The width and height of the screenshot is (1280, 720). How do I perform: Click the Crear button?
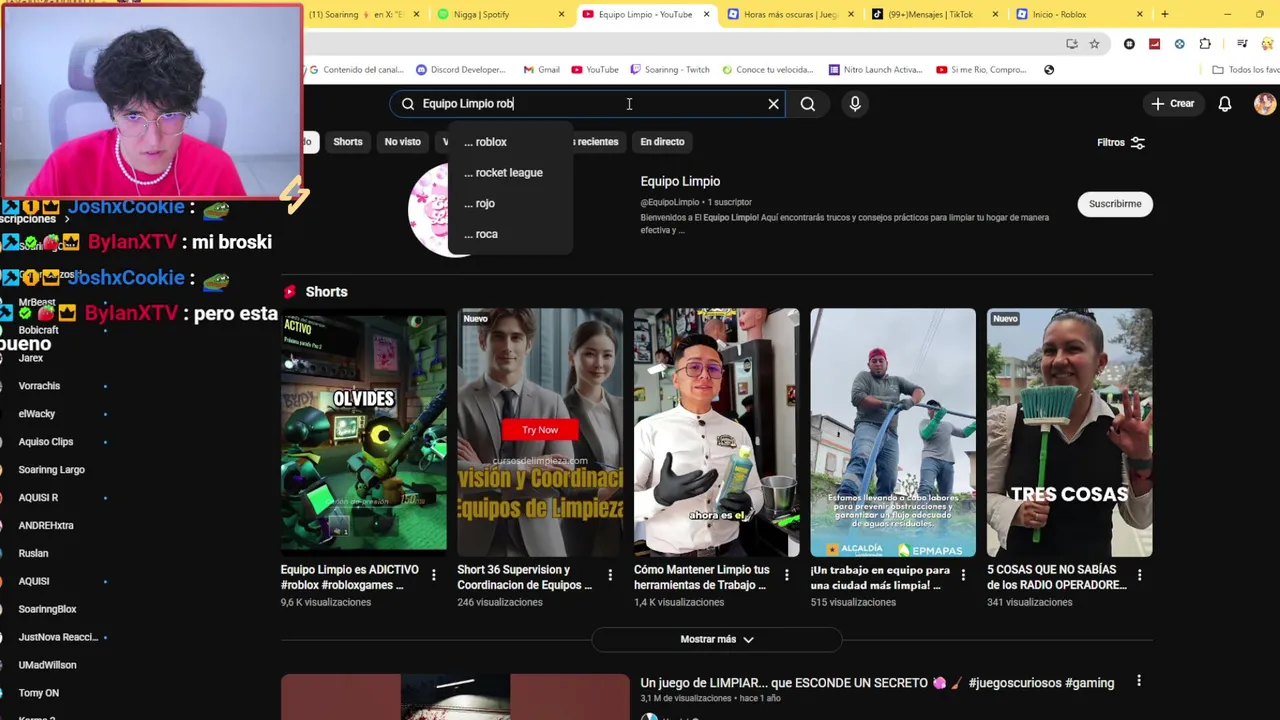click(1173, 104)
